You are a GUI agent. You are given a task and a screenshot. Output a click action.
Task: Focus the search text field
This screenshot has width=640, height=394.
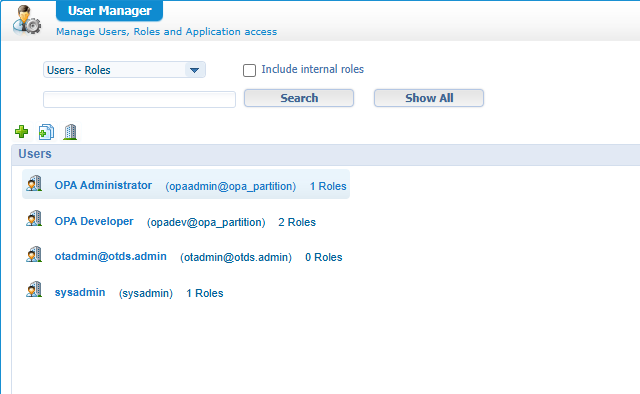pyautogui.click(x=140, y=100)
